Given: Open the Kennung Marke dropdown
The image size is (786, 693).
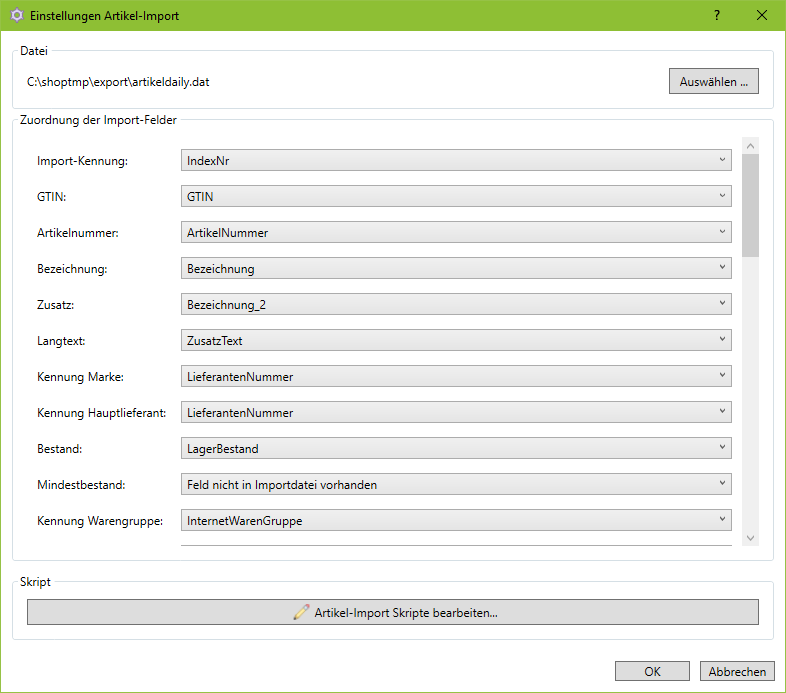Looking at the screenshot, I should coord(456,376).
